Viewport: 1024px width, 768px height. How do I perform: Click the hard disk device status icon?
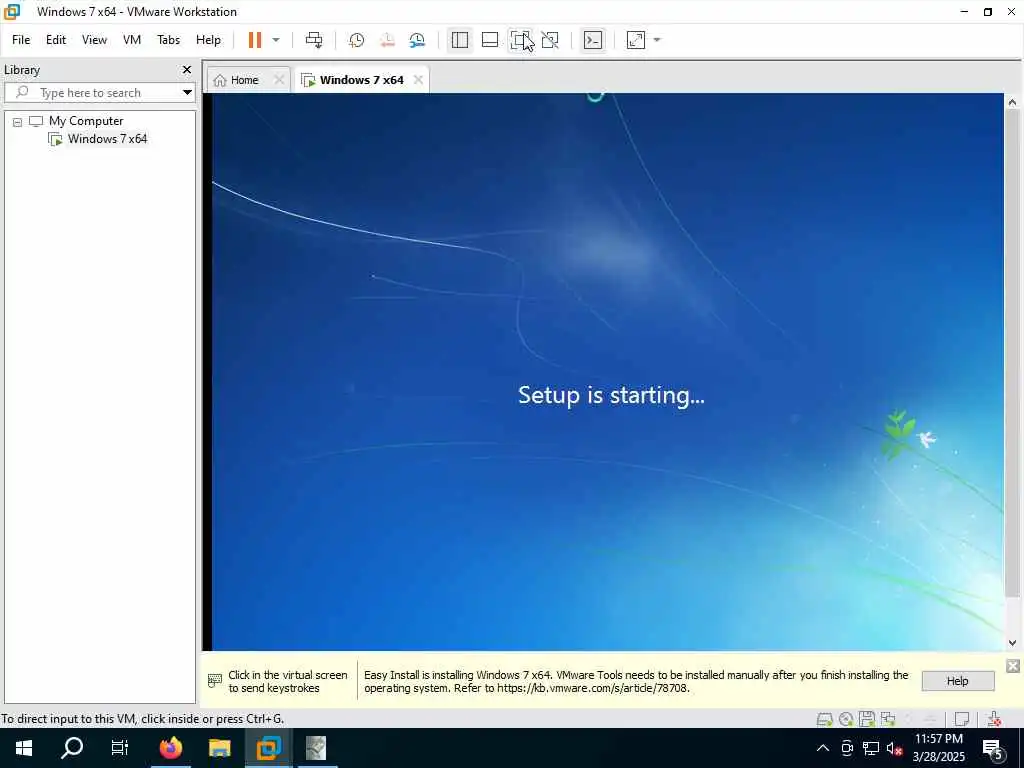825,719
